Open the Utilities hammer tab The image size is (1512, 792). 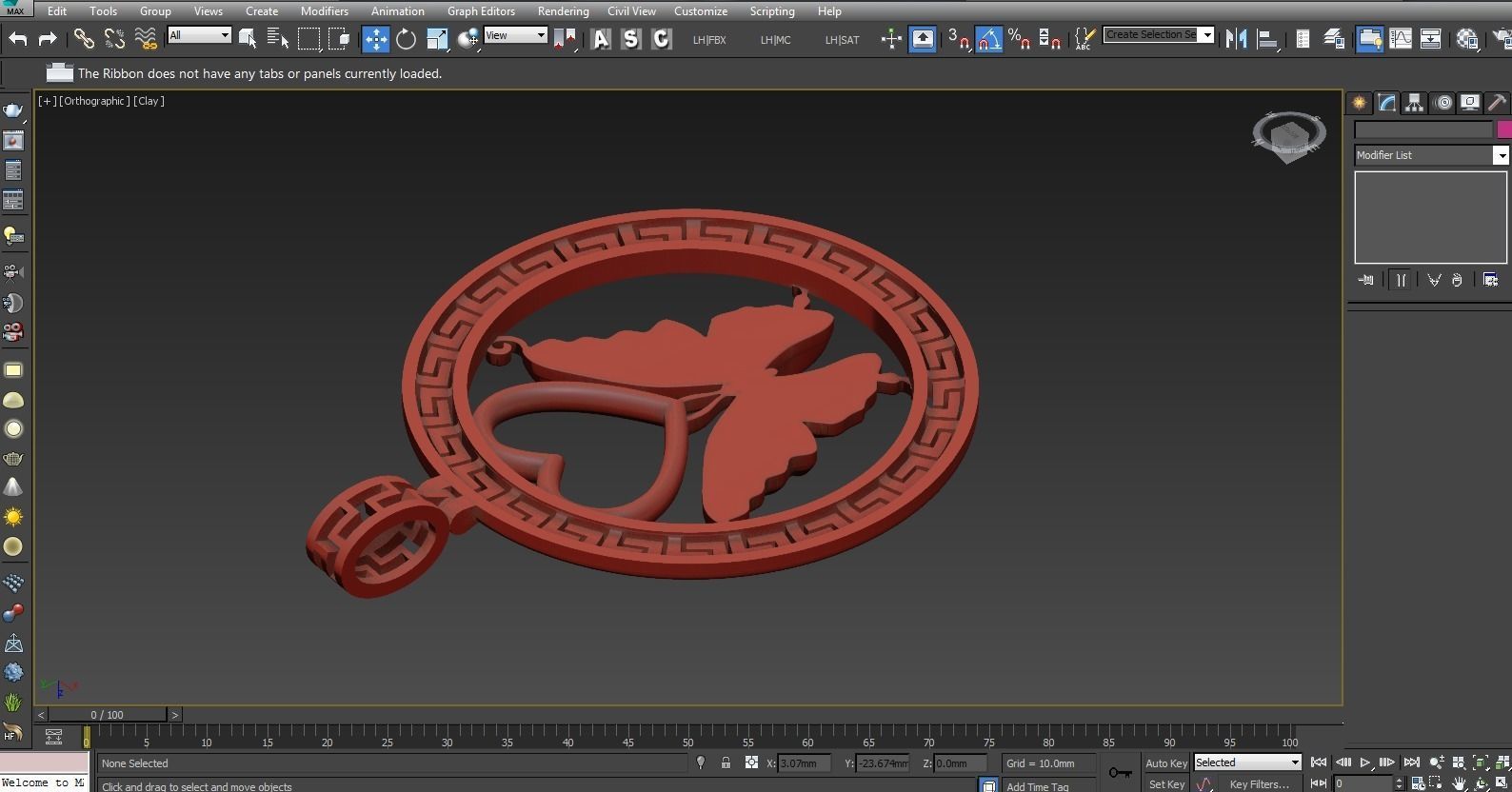tap(1497, 103)
